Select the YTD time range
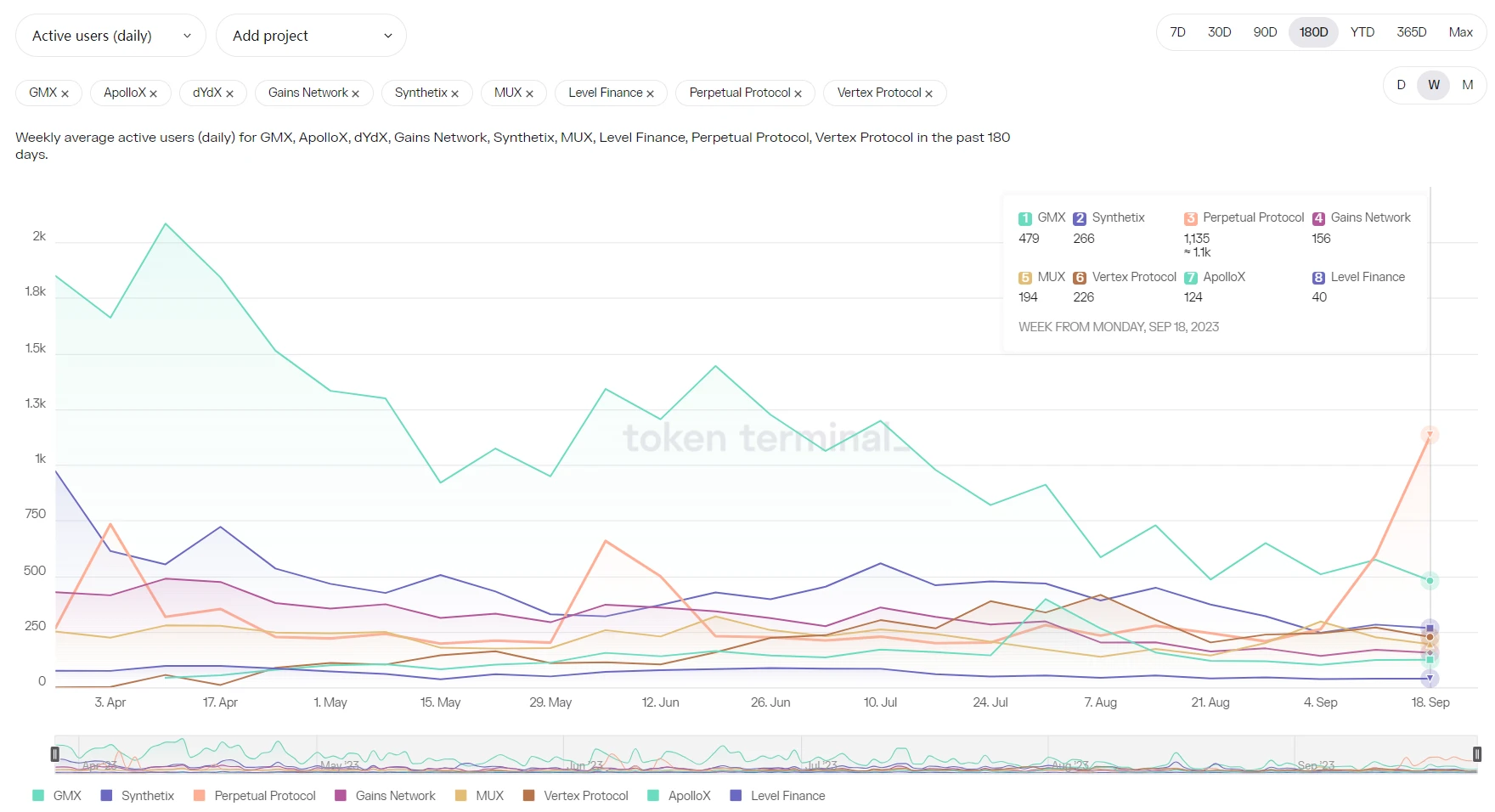Image resolution: width=1495 pixels, height=812 pixels. (1362, 32)
